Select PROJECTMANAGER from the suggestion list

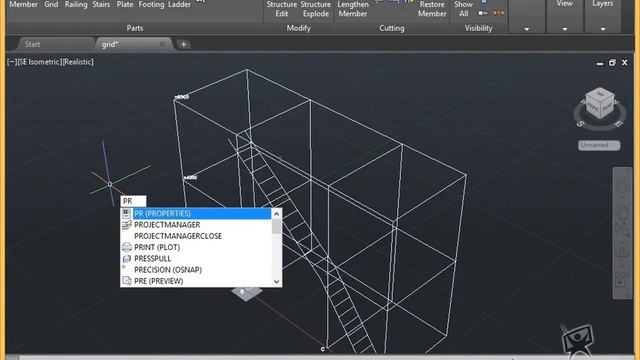196,225
